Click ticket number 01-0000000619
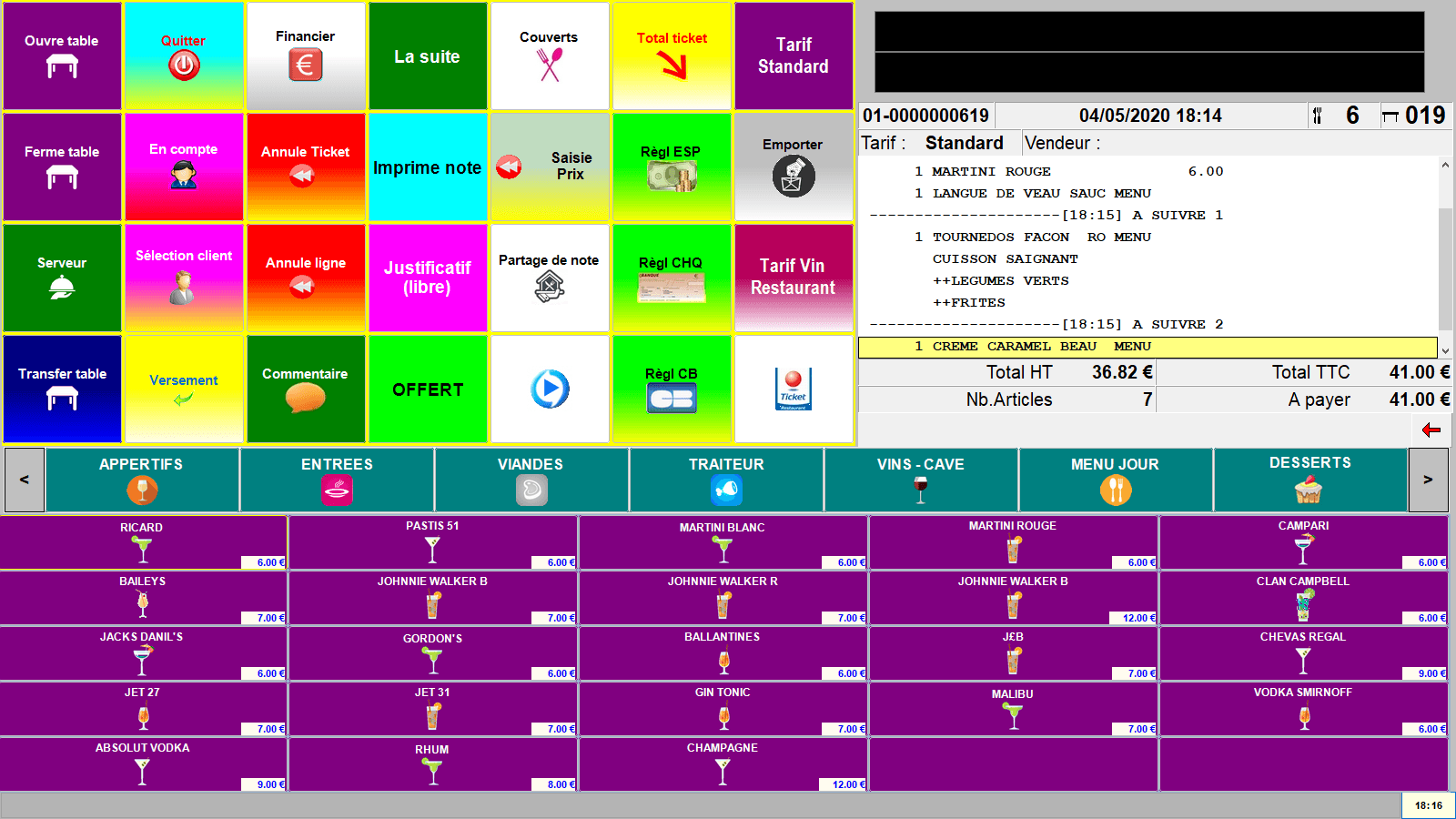Image resolution: width=1456 pixels, height=819 pixels. point(926,116)
